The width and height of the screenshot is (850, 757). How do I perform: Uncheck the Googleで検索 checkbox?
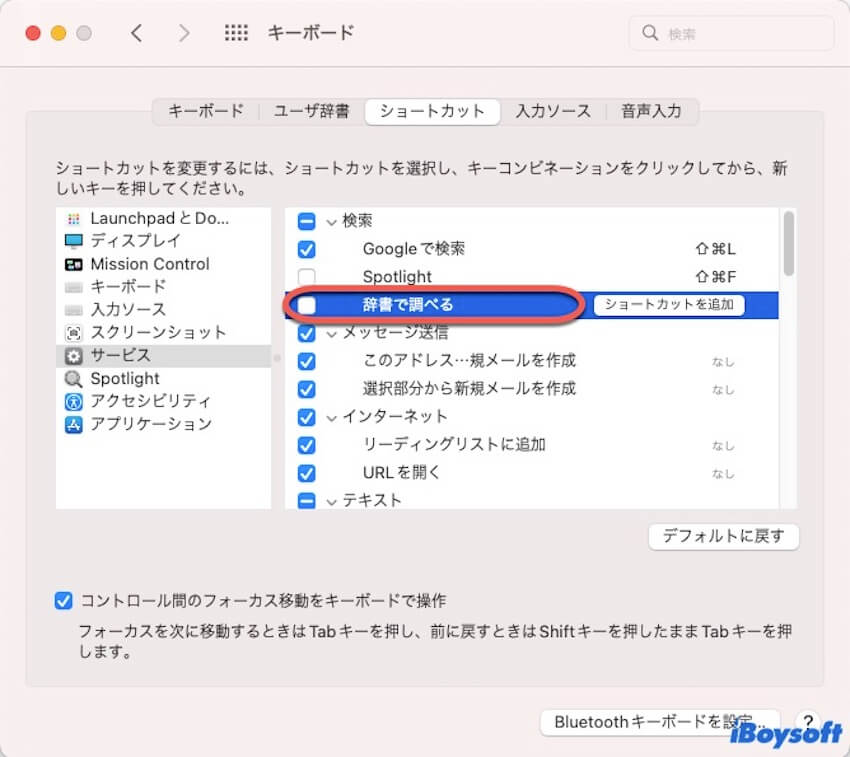[307, 249]
